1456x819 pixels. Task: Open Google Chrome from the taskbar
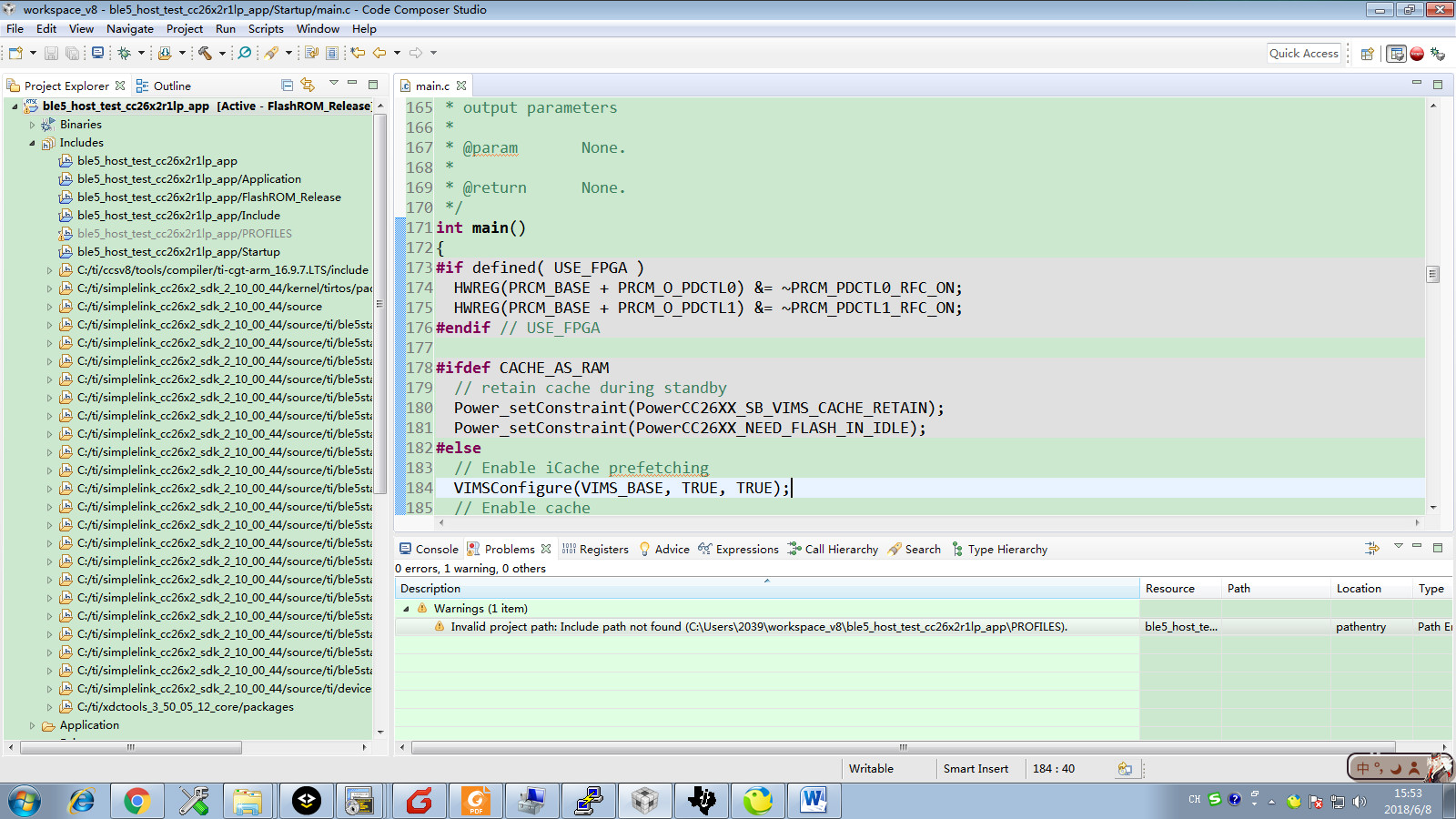pyautogui.click(x=137, y=801)
